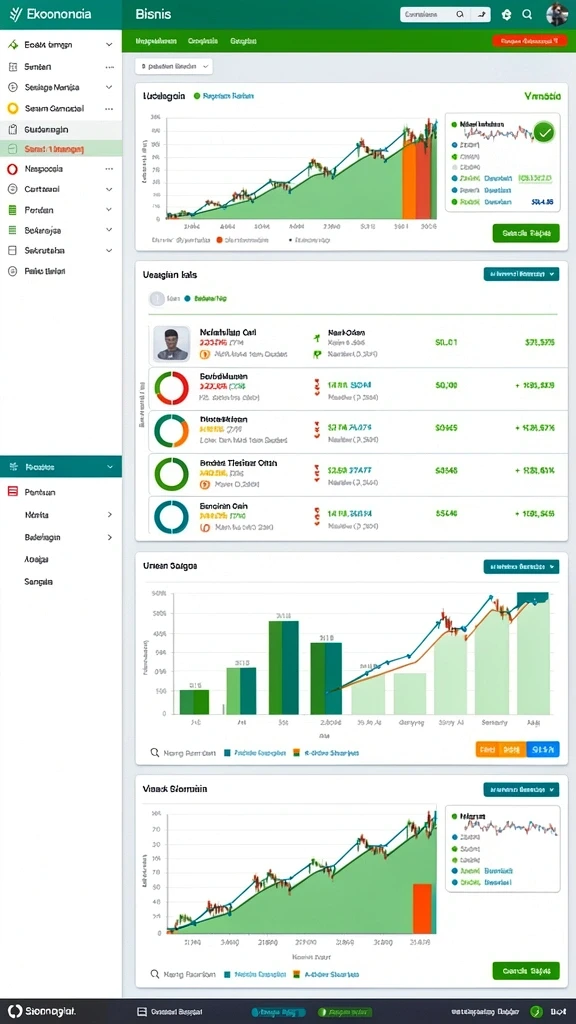Switch to the first tab in the green bar

[156, 40]
